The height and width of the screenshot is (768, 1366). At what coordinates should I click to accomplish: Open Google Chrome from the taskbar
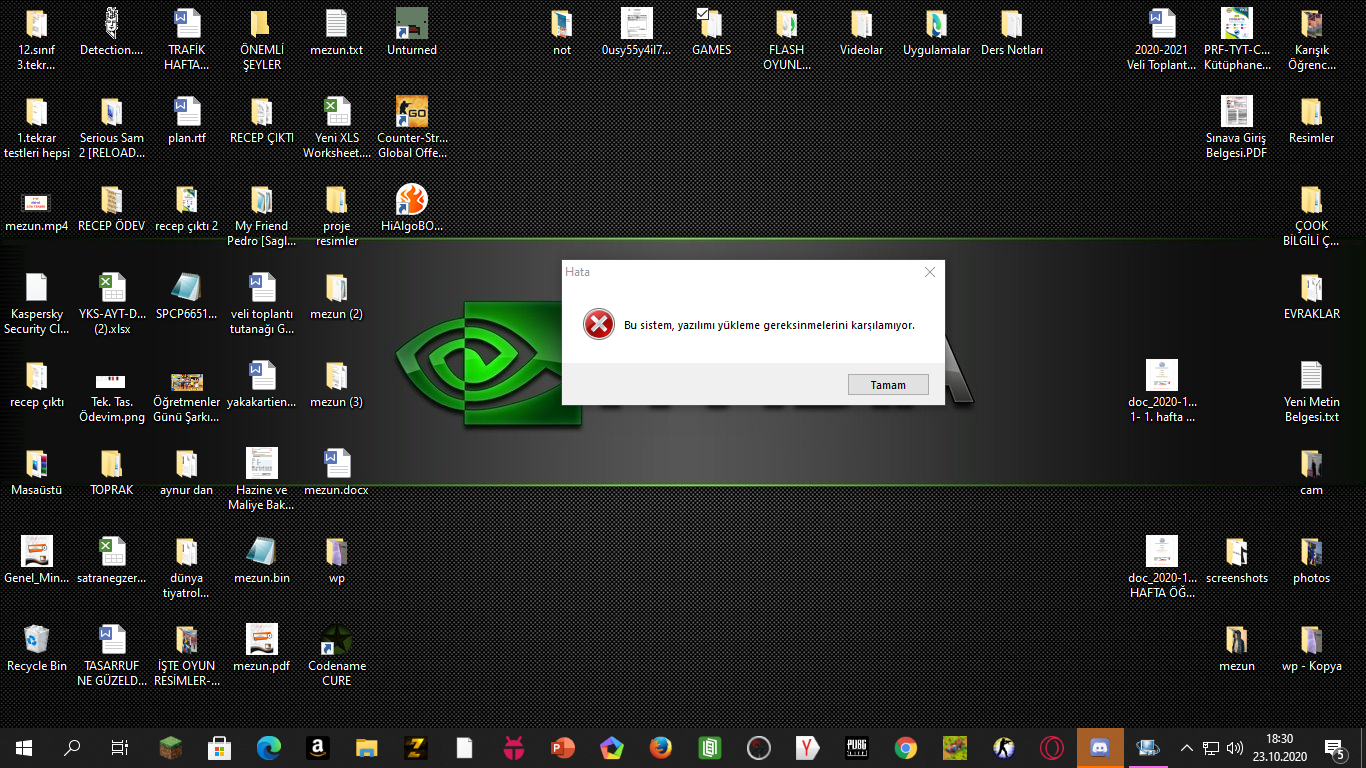pyautogui.click(x=906, y=747)
